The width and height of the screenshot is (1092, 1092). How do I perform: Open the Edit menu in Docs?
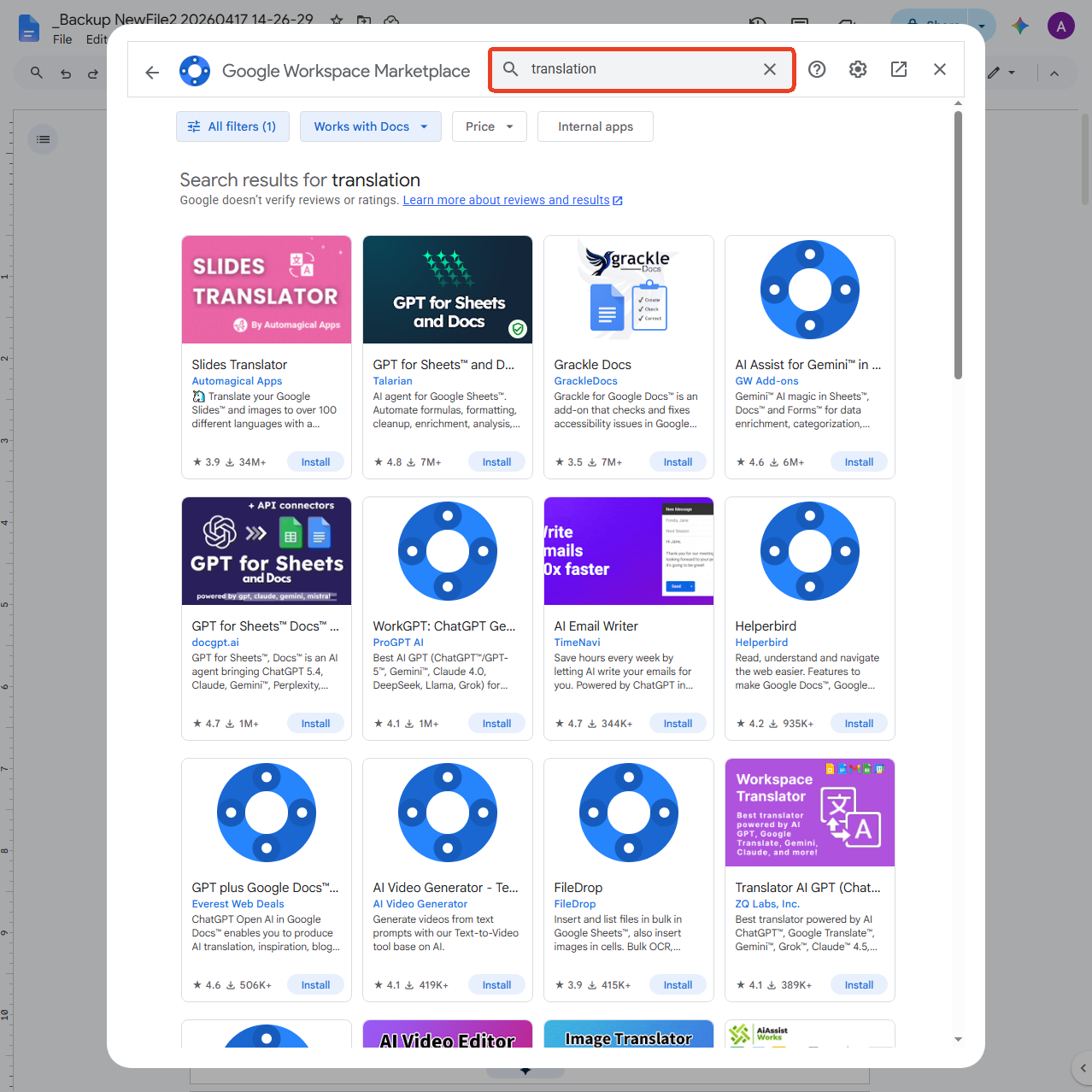coord(96,39)
